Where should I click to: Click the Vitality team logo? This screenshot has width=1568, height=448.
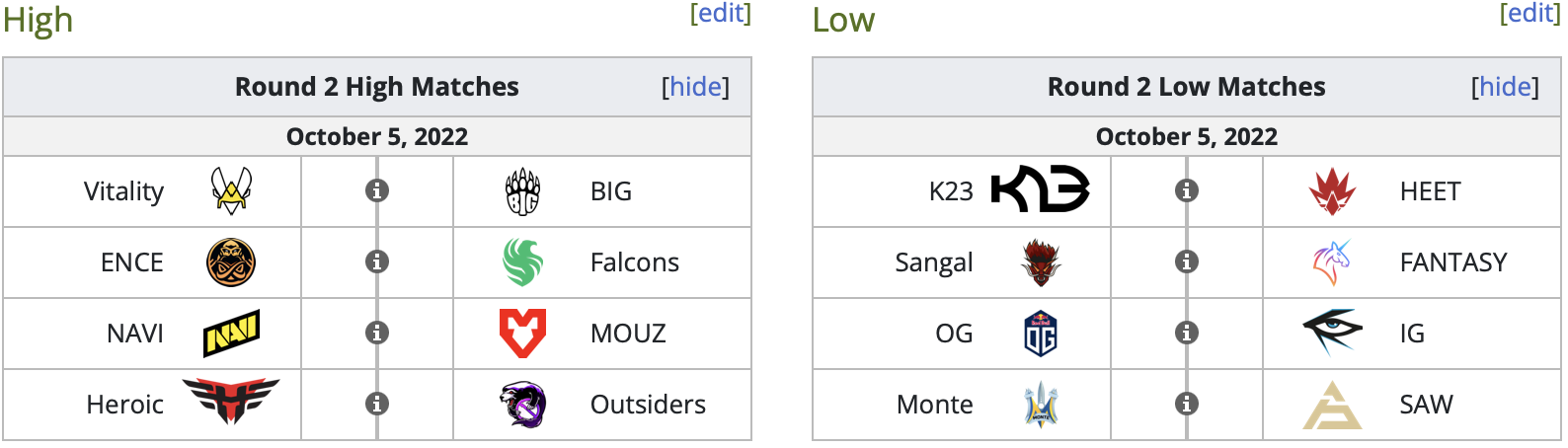pyautogui.click(x=231, y=190)
